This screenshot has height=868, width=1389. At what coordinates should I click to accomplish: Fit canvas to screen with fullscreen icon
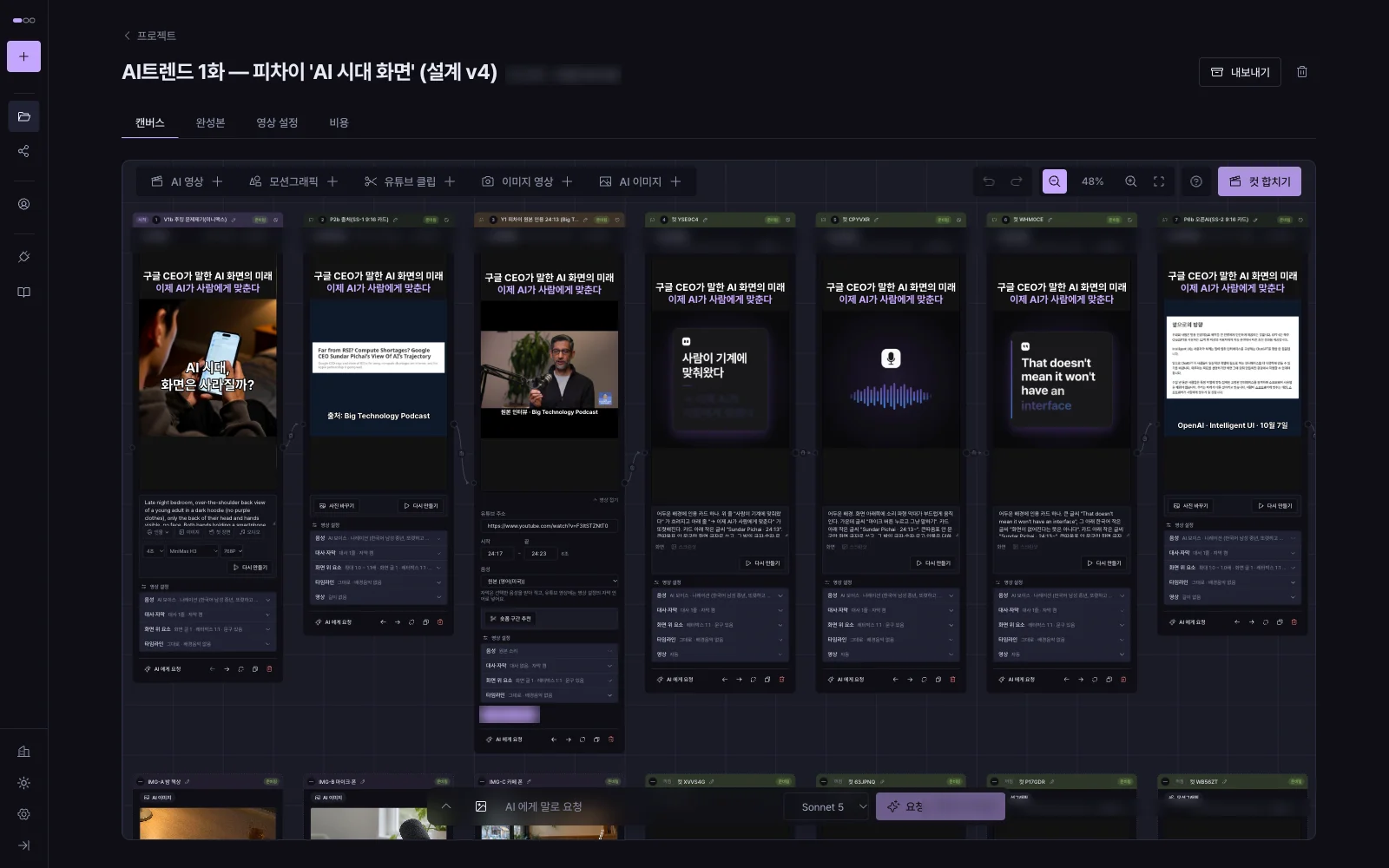tap(1159, 181)
